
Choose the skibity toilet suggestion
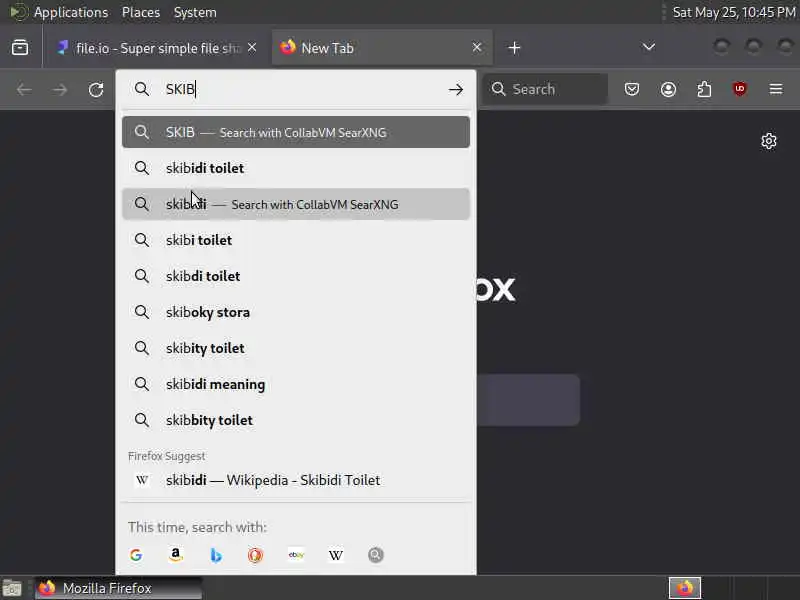tap(296, 348)
